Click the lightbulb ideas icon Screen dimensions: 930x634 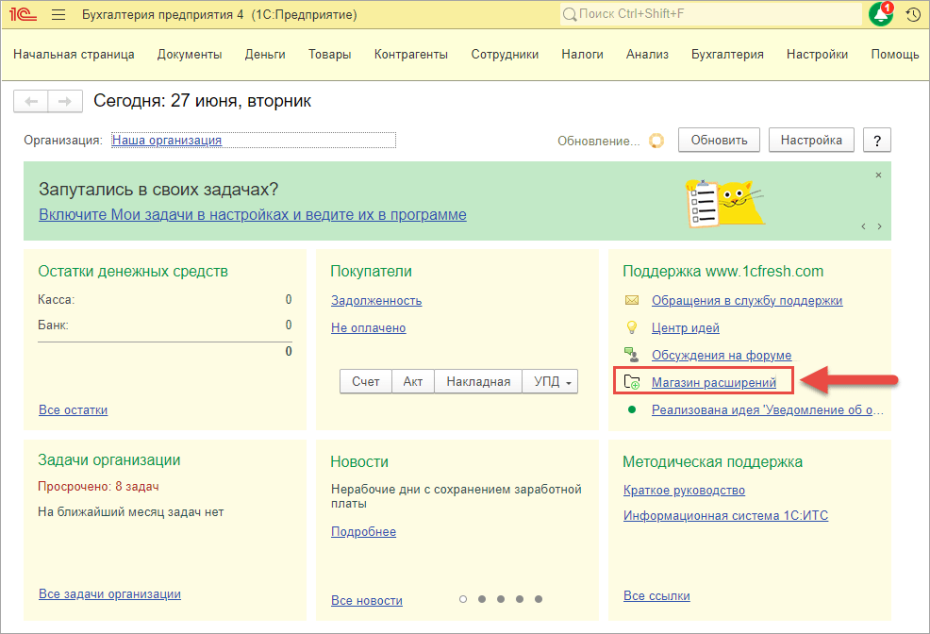click(x=632, y=327)
